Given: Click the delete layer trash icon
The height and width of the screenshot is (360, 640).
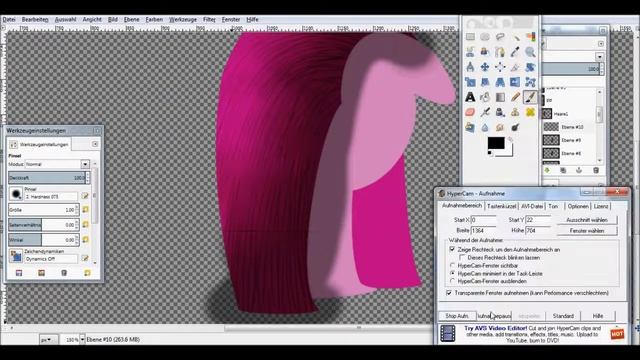Looking at the screenshot, I should point(596,170).
